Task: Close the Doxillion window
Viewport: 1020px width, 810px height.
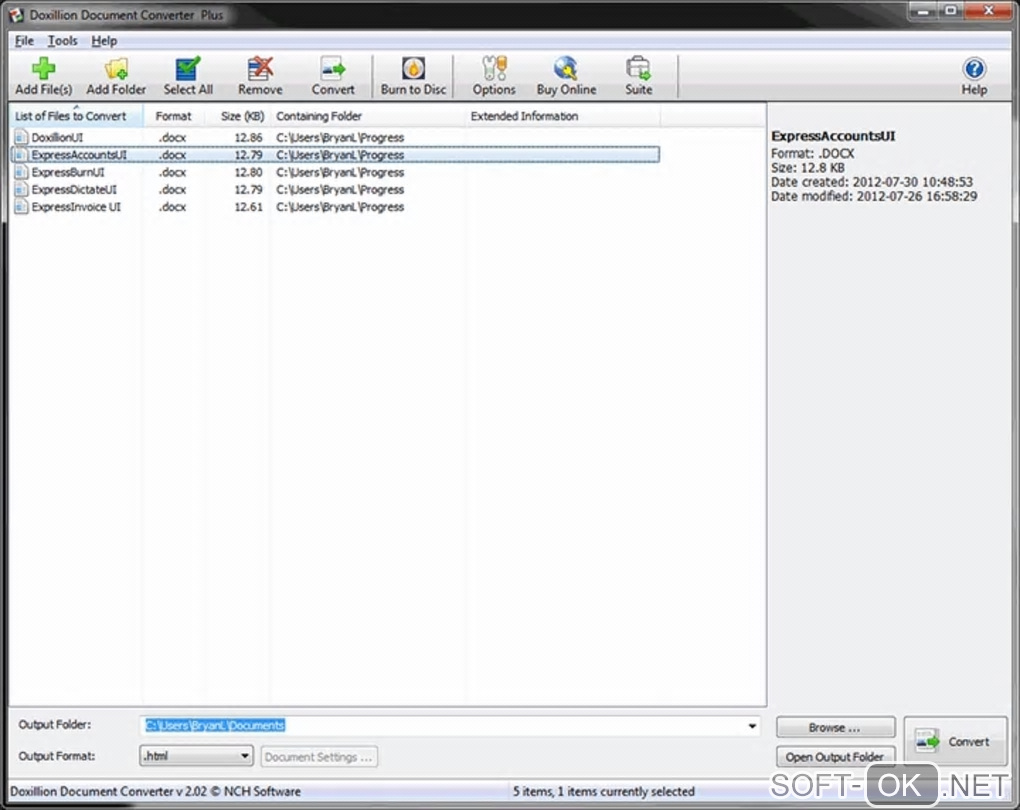Action: (988, 10)
